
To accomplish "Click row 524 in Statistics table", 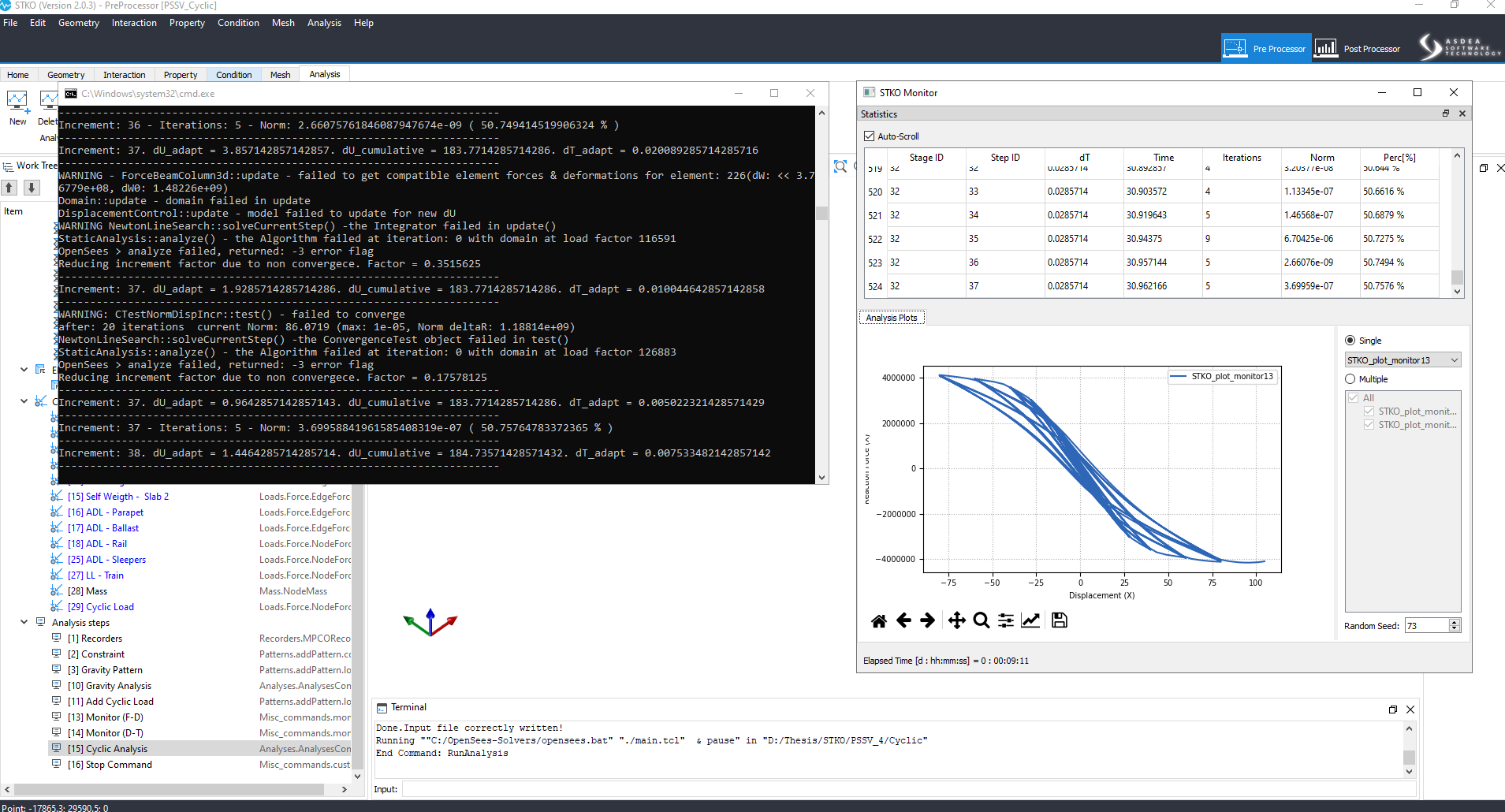I will 1151,286.
